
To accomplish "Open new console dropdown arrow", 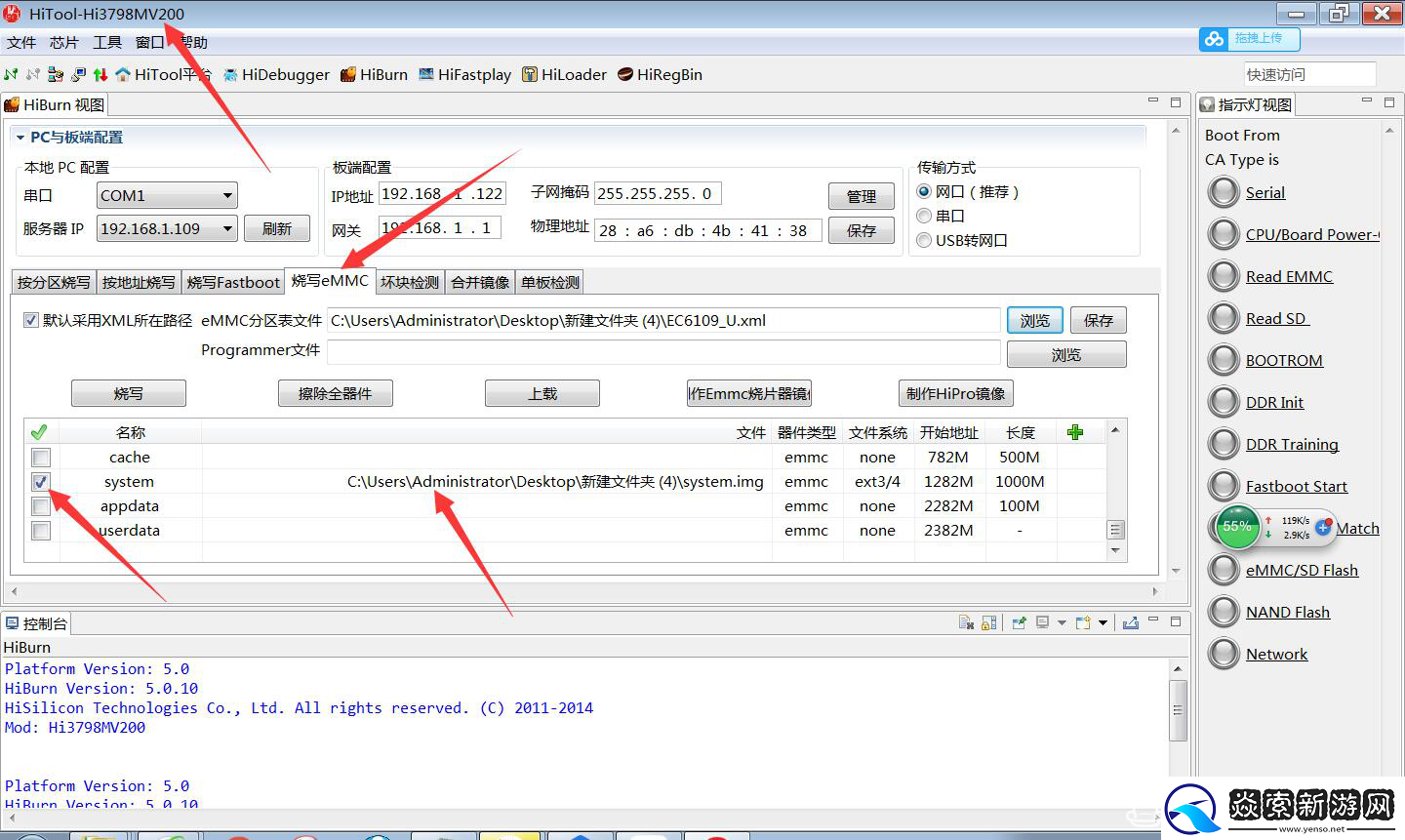I will (1104, 622).
